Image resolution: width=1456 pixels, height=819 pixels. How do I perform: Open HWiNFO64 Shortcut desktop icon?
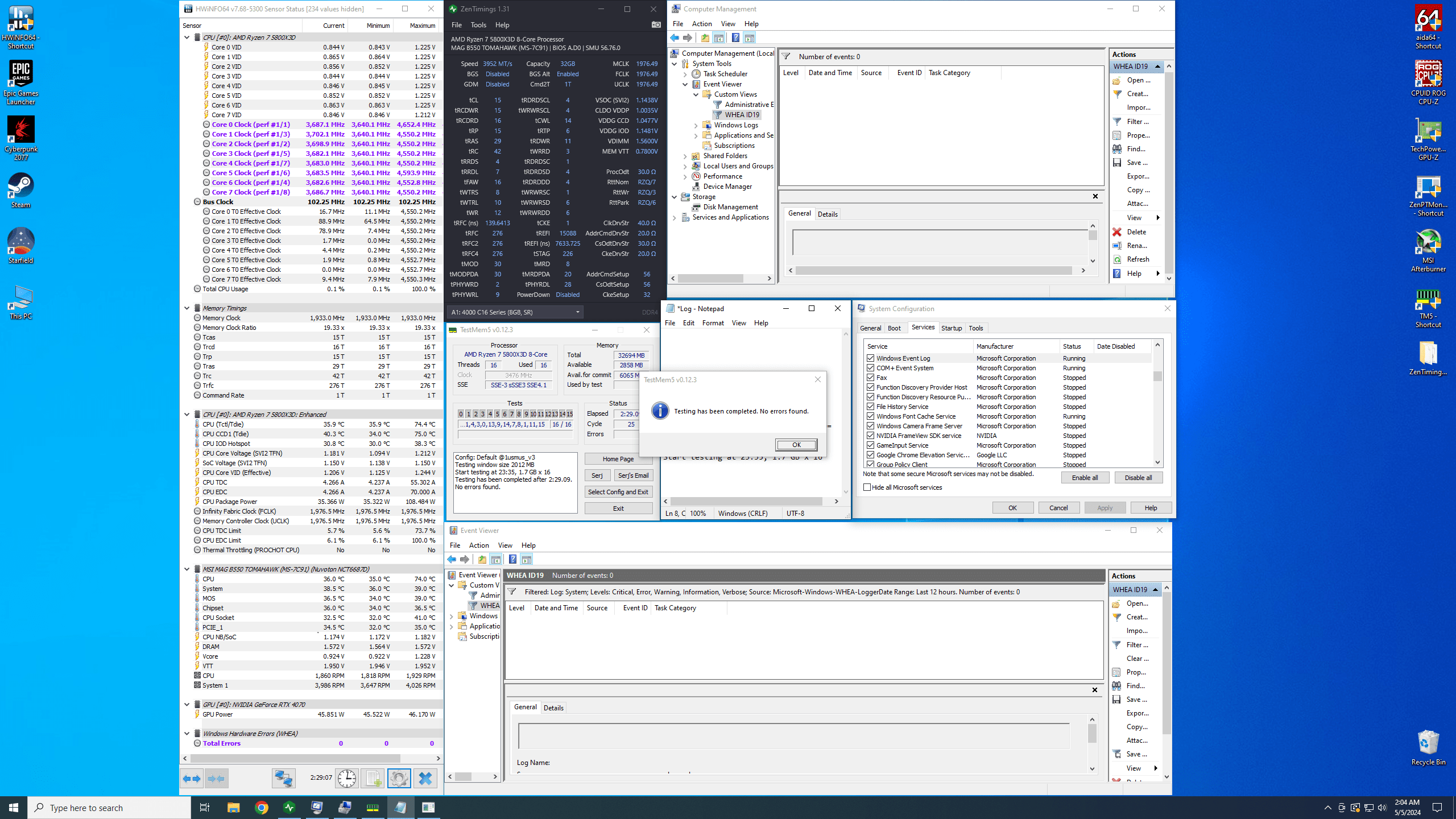point(21,27)
